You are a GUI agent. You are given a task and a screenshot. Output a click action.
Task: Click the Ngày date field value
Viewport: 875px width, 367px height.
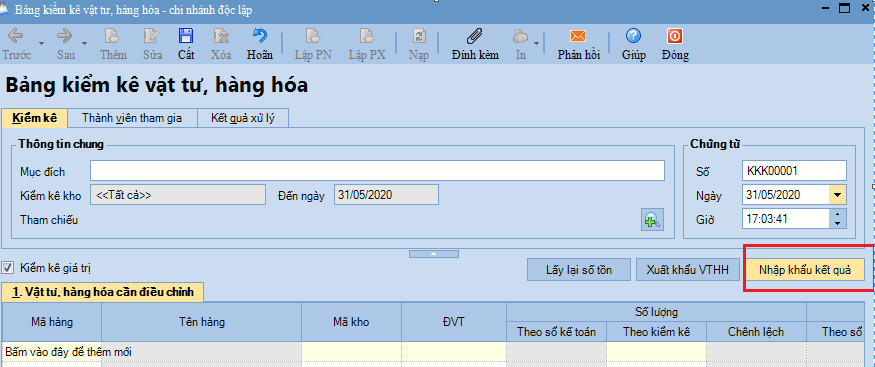tap(786, 195)
